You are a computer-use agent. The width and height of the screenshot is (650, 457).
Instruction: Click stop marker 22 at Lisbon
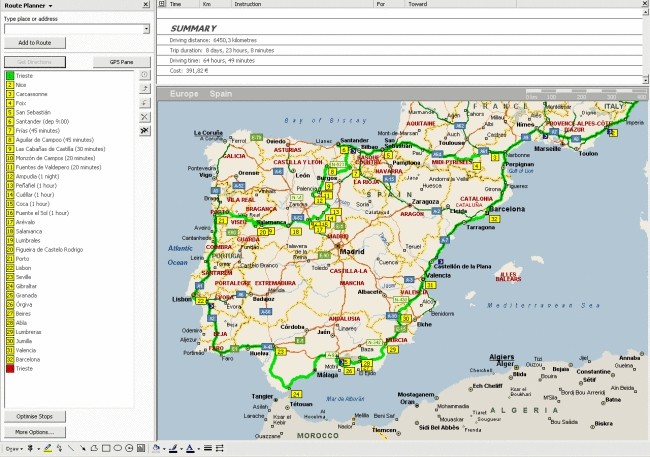tap(201, 301)
